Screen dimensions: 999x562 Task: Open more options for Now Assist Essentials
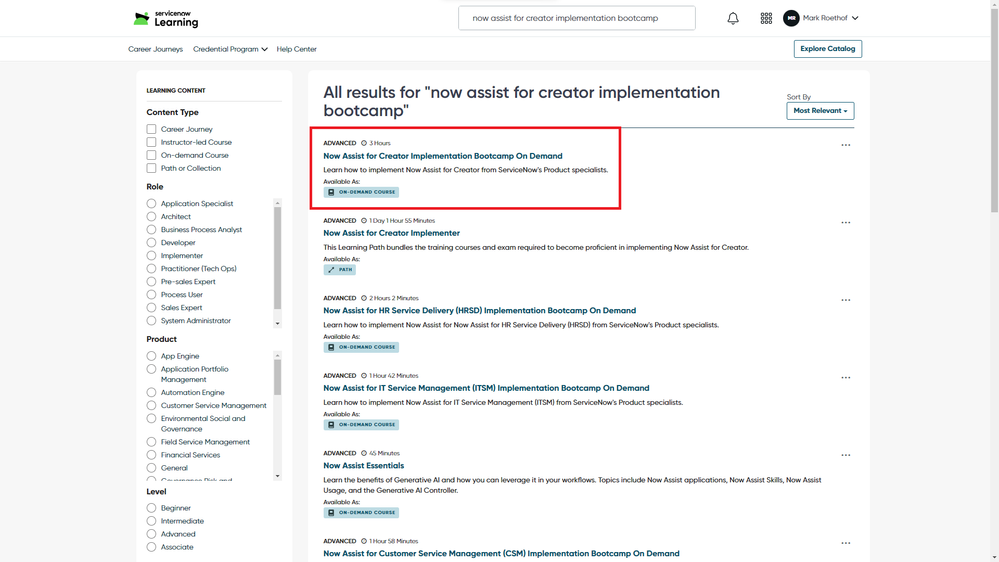coord(846,455)
